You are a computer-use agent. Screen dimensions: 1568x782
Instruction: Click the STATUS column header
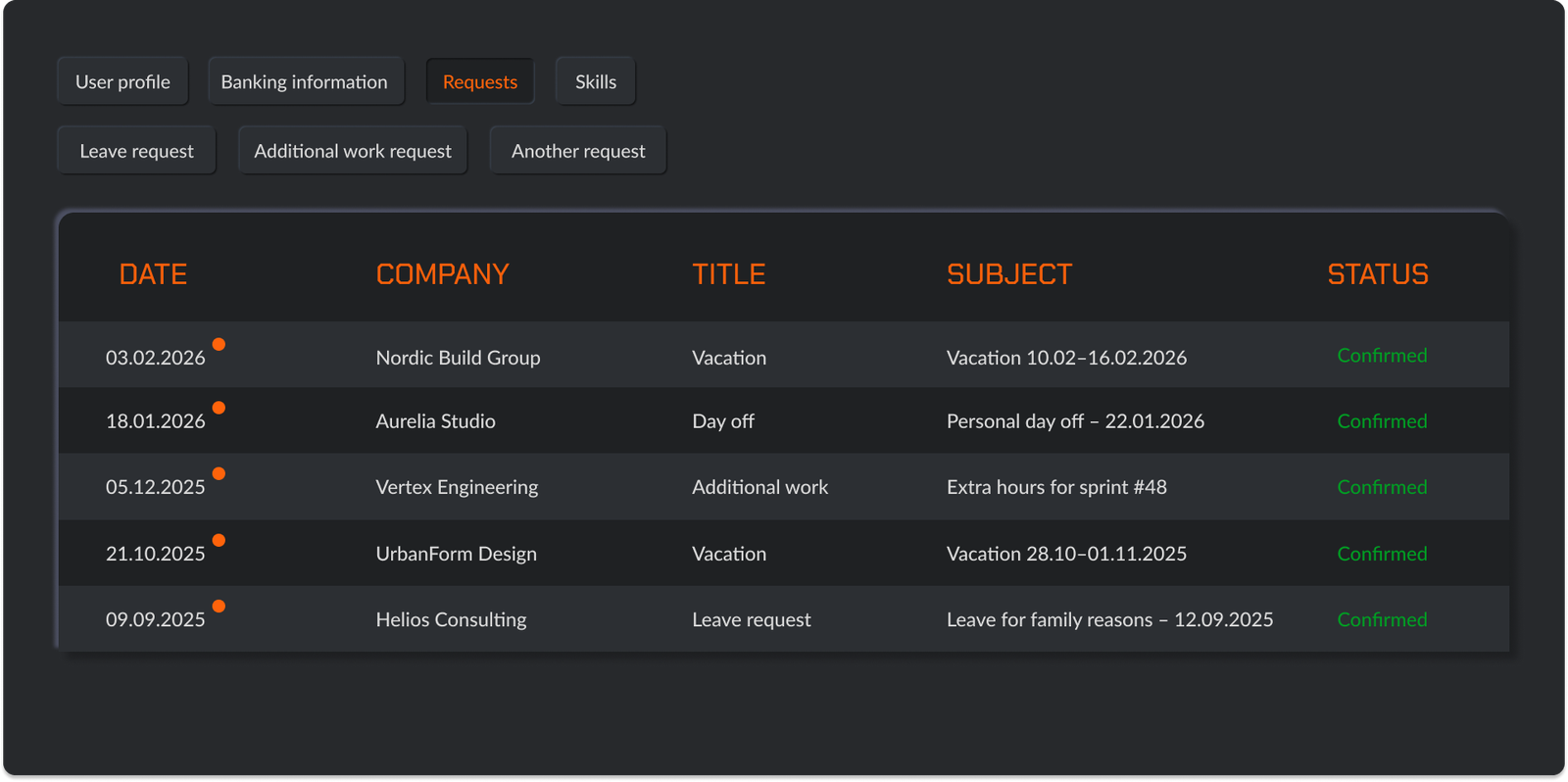pos(1378,274)
